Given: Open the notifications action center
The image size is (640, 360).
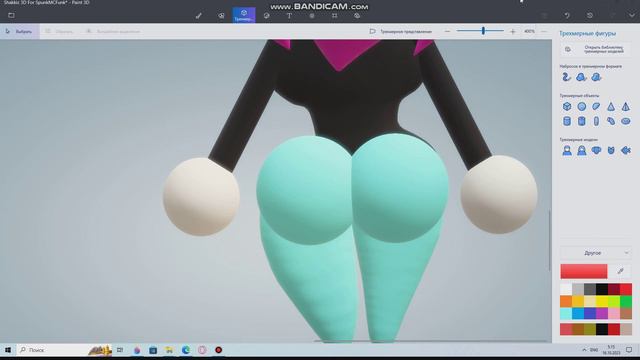Looking at the screenshot, I should click(629, 350).
